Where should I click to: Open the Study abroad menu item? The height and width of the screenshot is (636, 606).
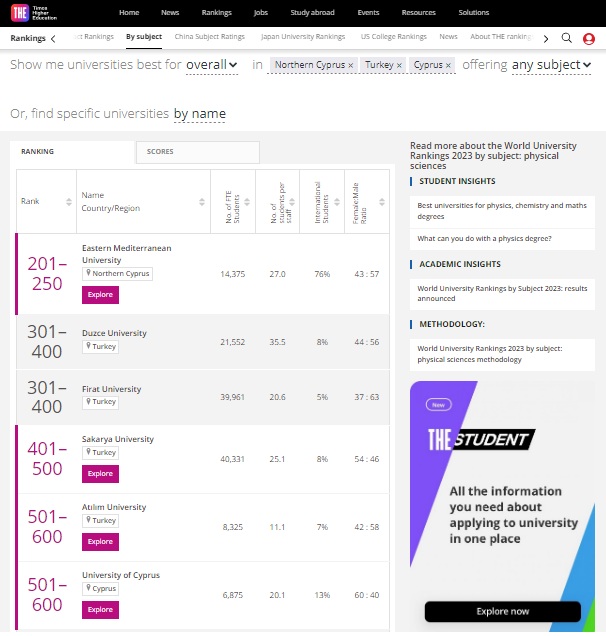[313, 13]
